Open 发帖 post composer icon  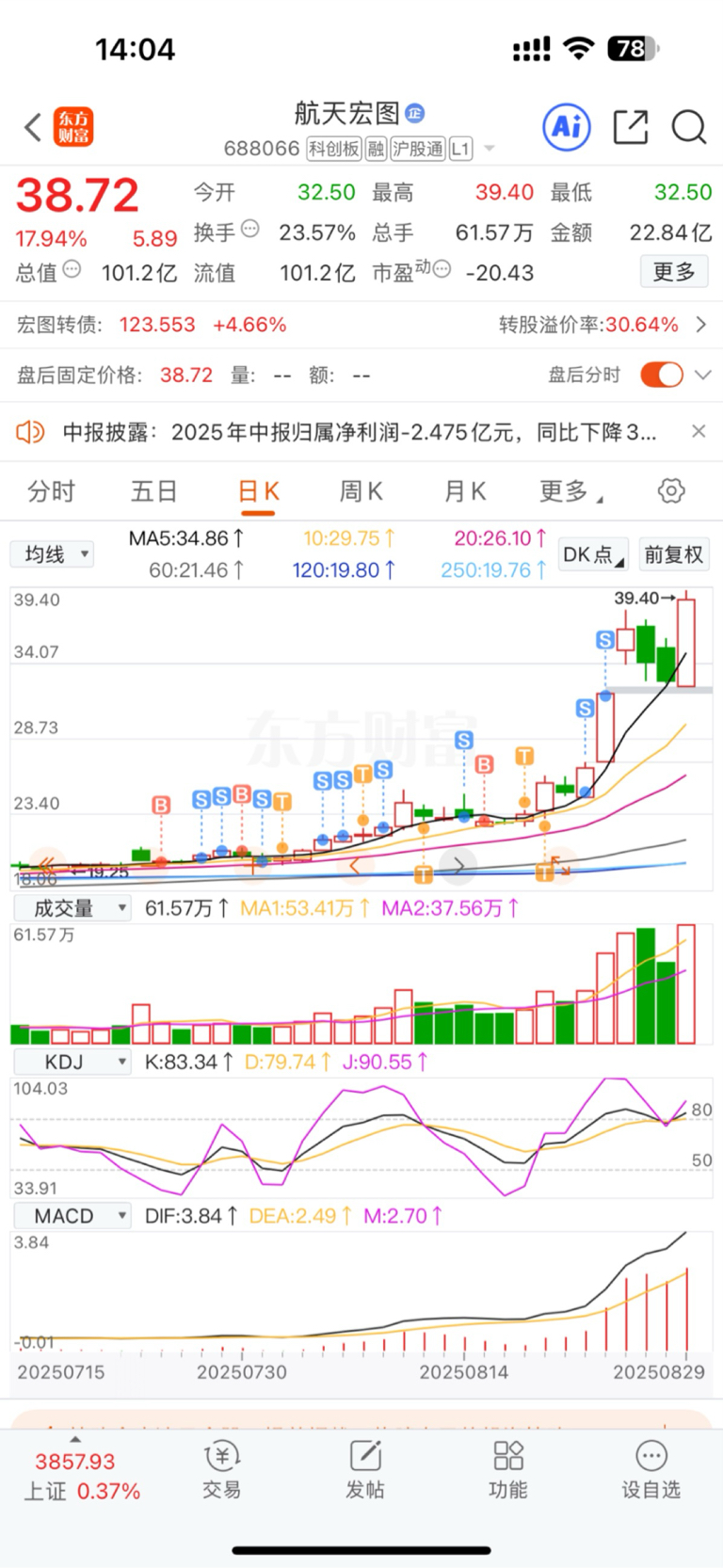tap(365, 1469)
